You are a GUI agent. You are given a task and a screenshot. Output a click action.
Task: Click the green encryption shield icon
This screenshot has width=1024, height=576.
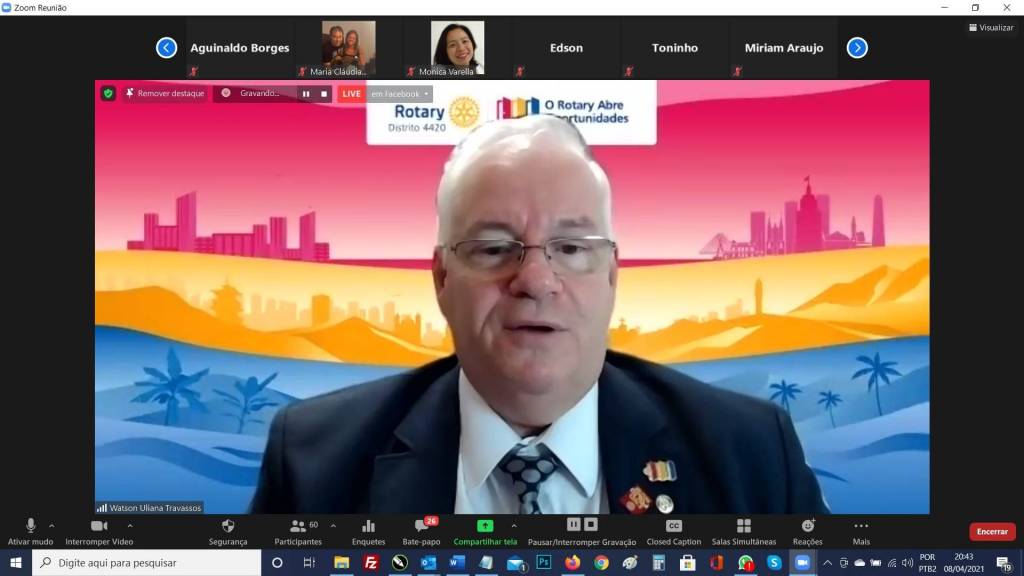108,93
